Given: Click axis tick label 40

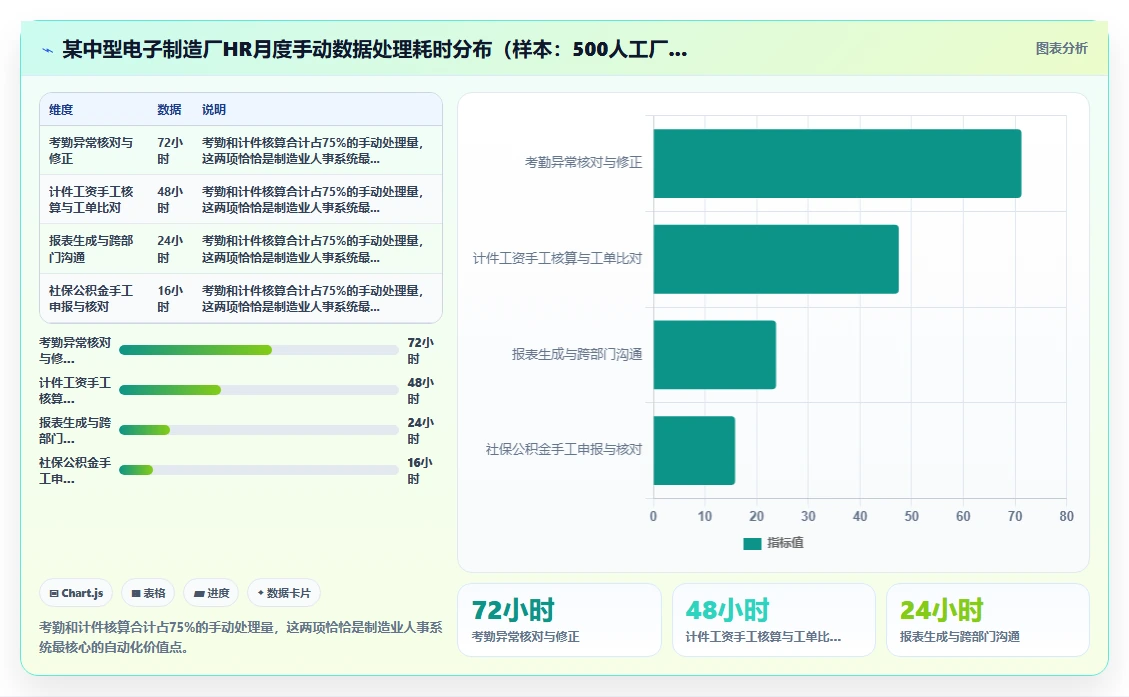Looking at the screenshot, I should click(x=860, y=516).
